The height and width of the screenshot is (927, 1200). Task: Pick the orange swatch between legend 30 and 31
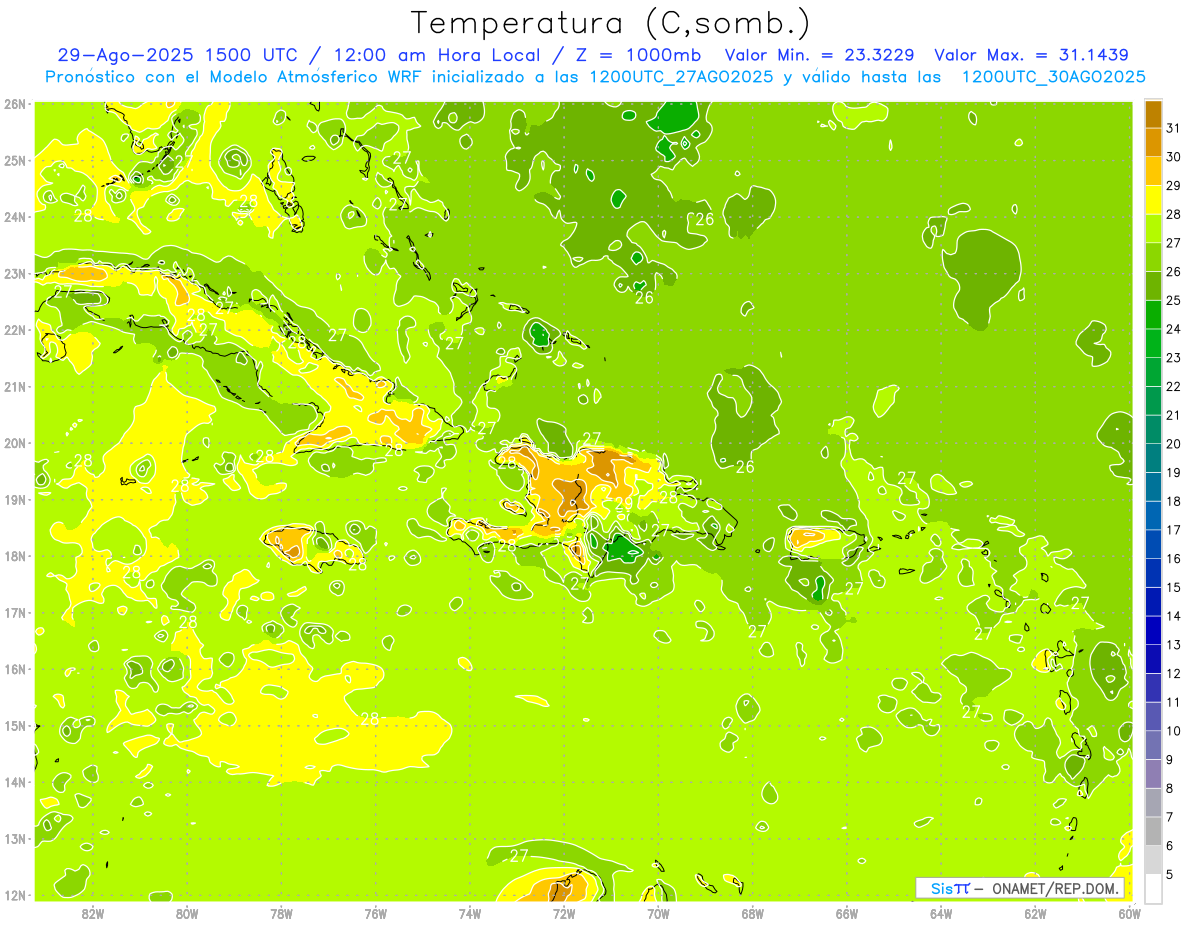point(1153,142)
